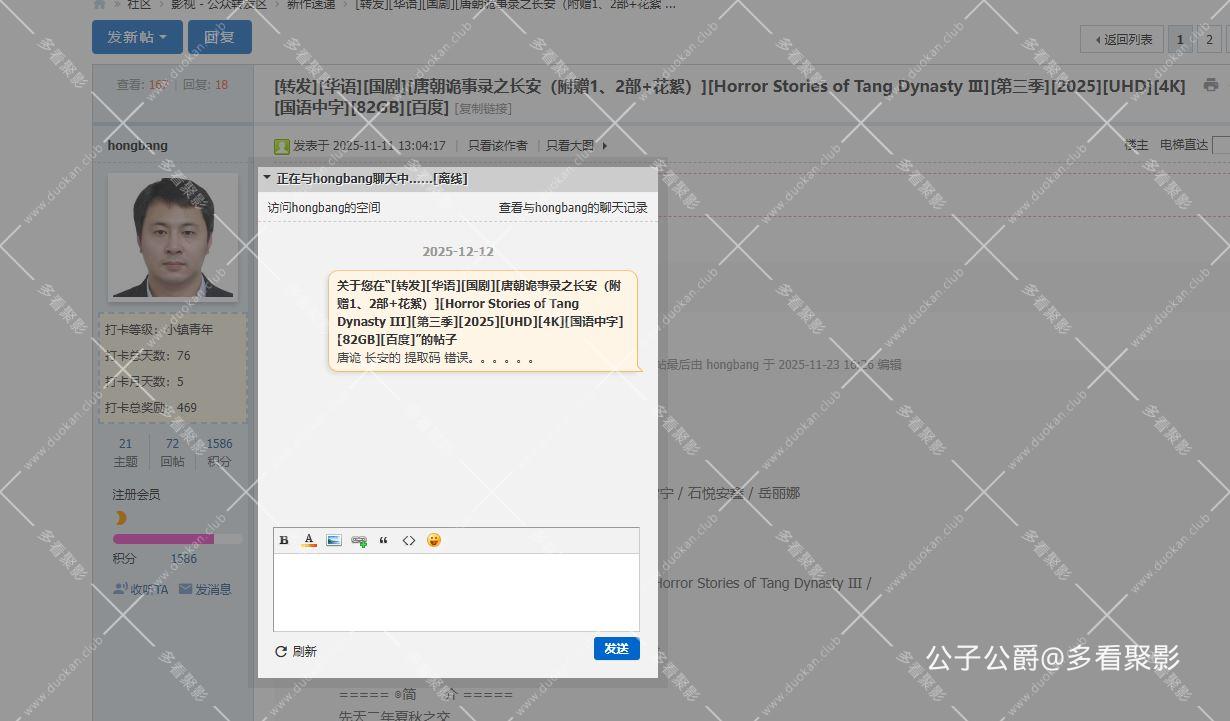Image resolution: width=1230 pixels, height=721 pixels.
Task: Open 访问hongbang的空间 link
Action: click(323, 208)
